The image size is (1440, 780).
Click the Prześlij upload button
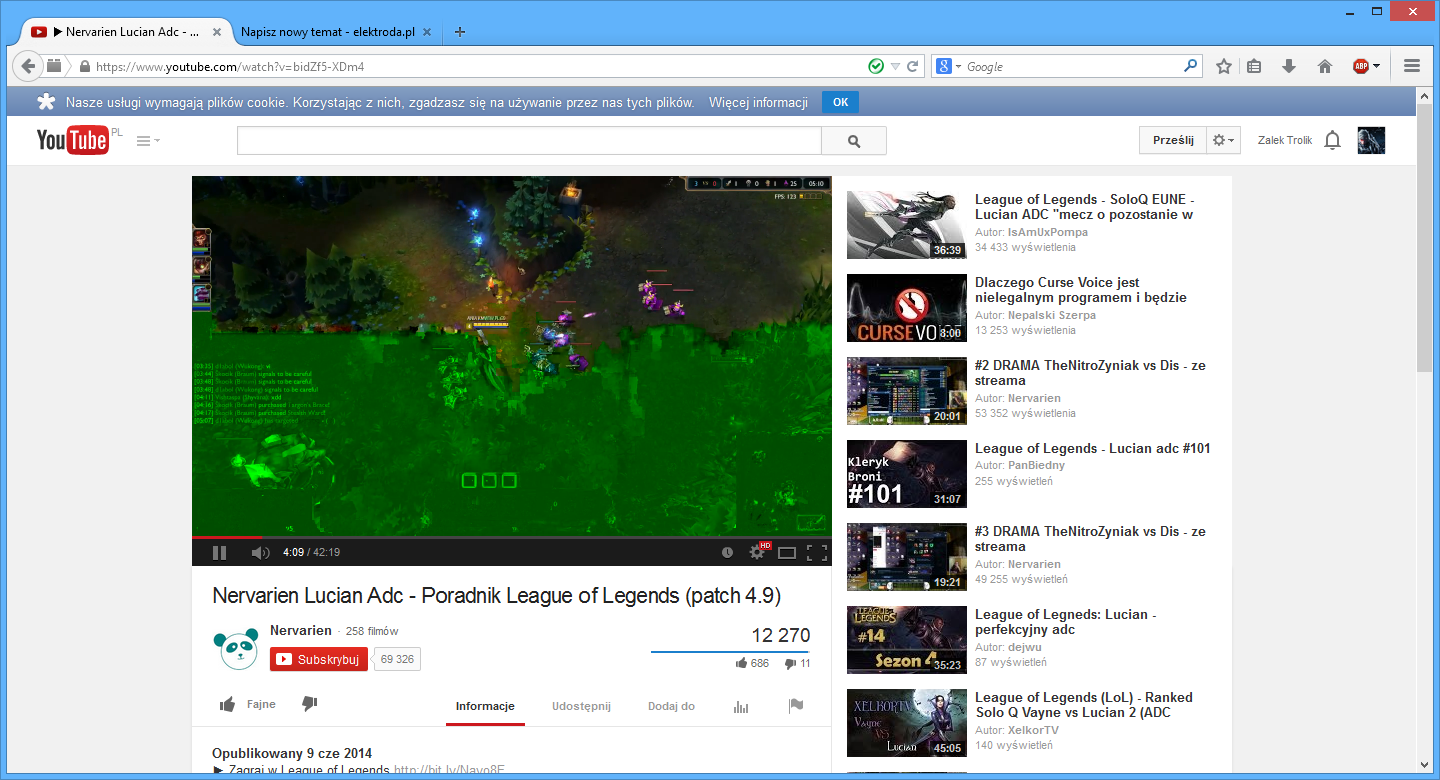coord(1173,140)
